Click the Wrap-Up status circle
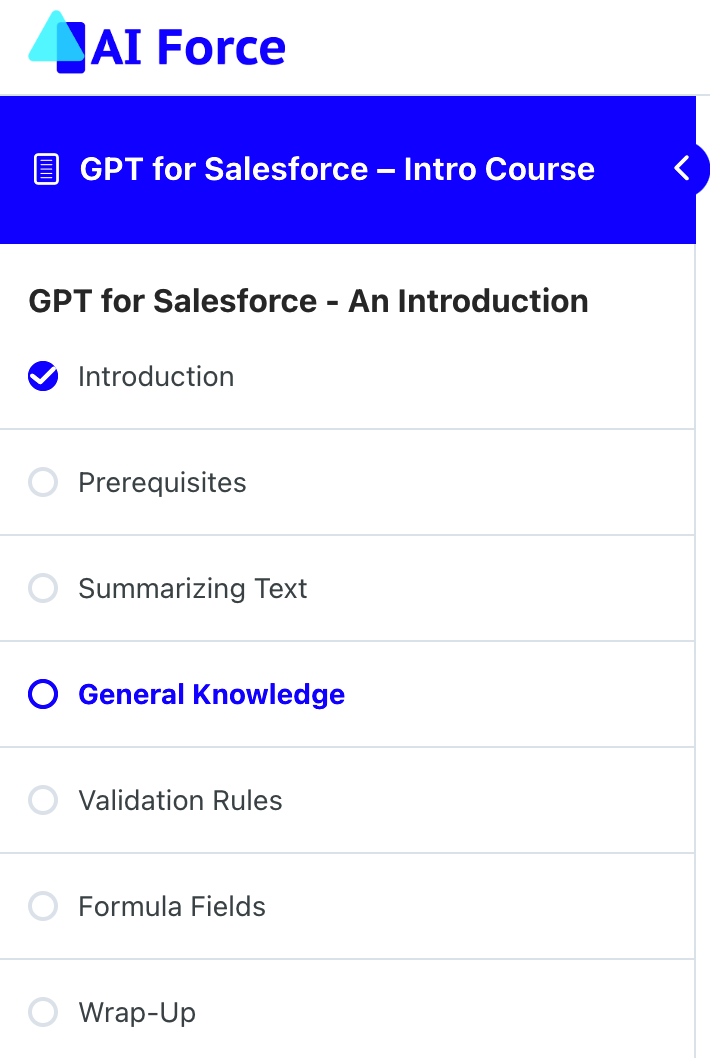The image size is (710, 1058). 43,1013
